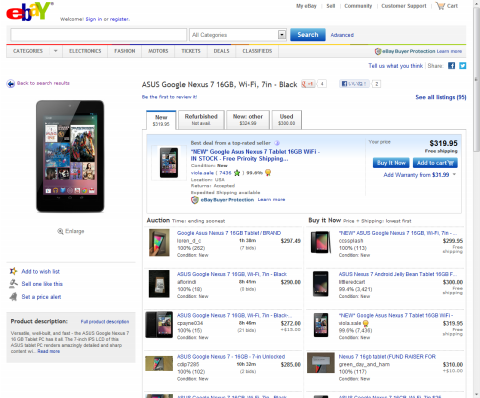This screenshot has width=480, height=398.
Task: Click the Enlarge magnifier icon
Action: 60,231
